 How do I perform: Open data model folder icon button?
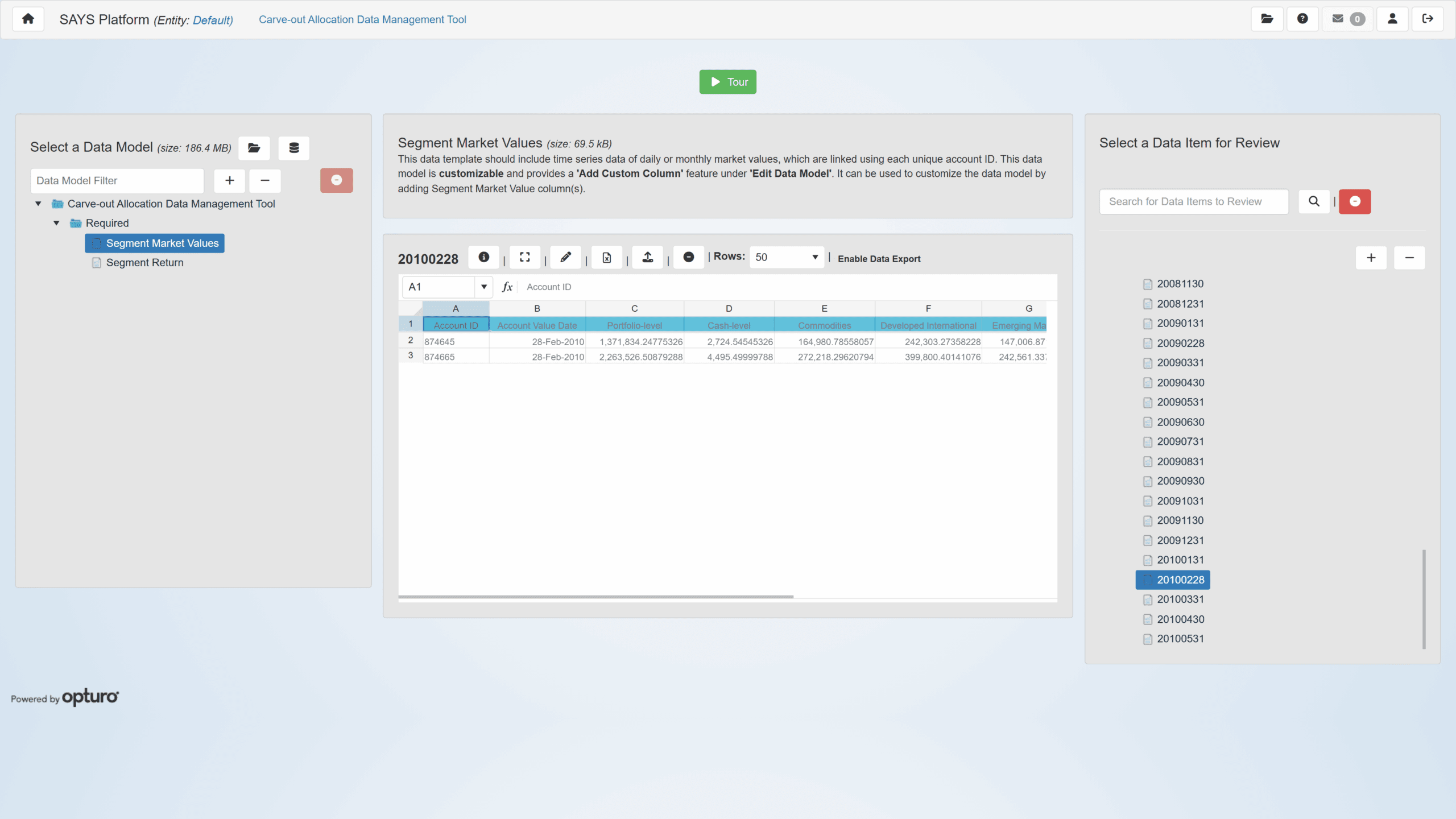(x=254, y=148)
